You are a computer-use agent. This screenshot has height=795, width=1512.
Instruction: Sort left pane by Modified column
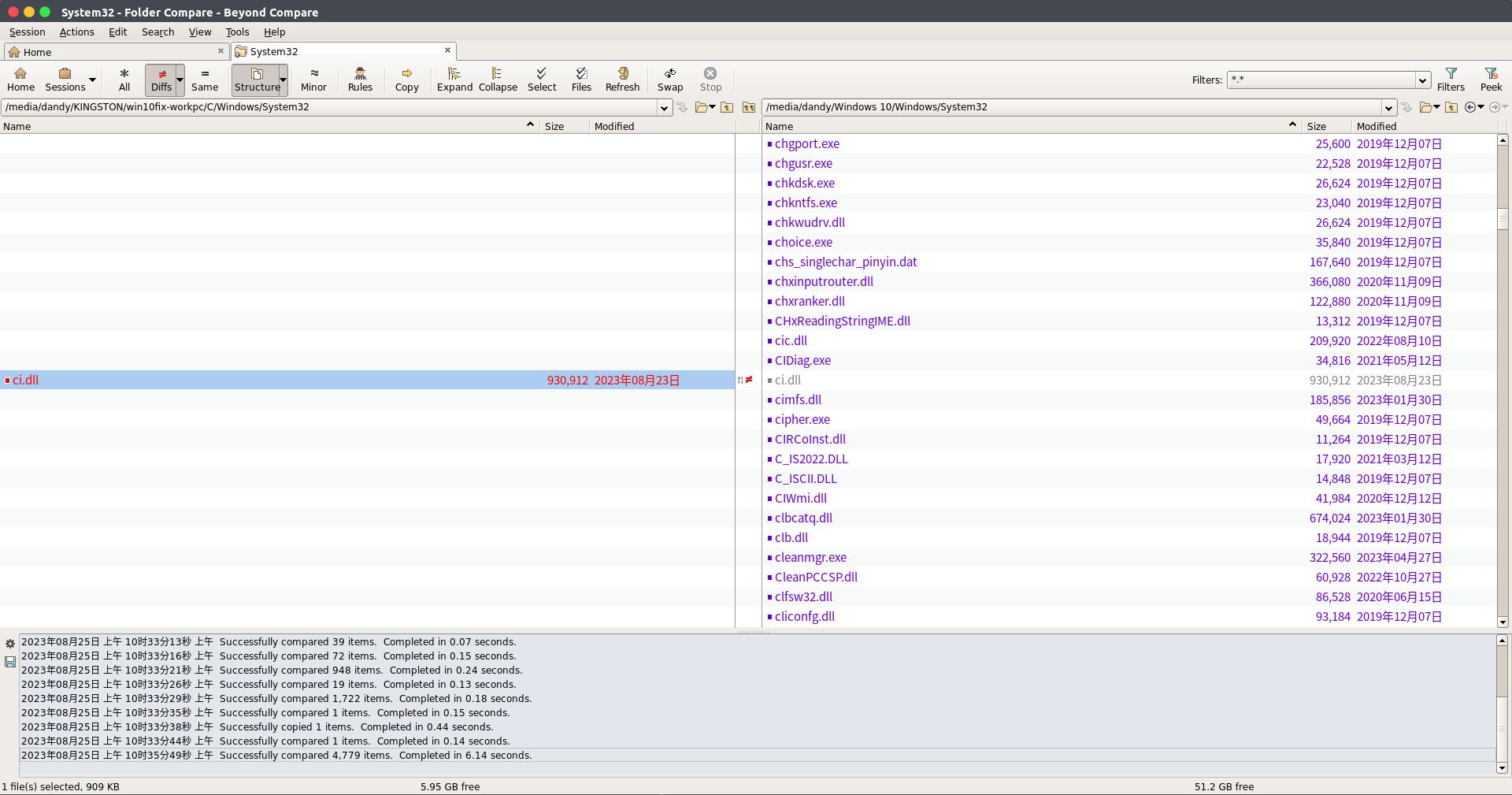614,126
